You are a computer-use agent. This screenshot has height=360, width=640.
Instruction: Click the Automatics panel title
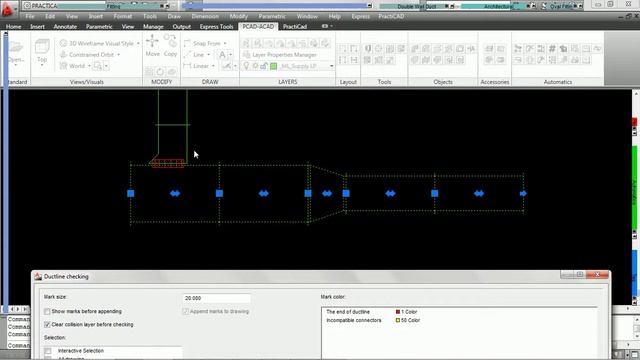(x=558, y=82)
